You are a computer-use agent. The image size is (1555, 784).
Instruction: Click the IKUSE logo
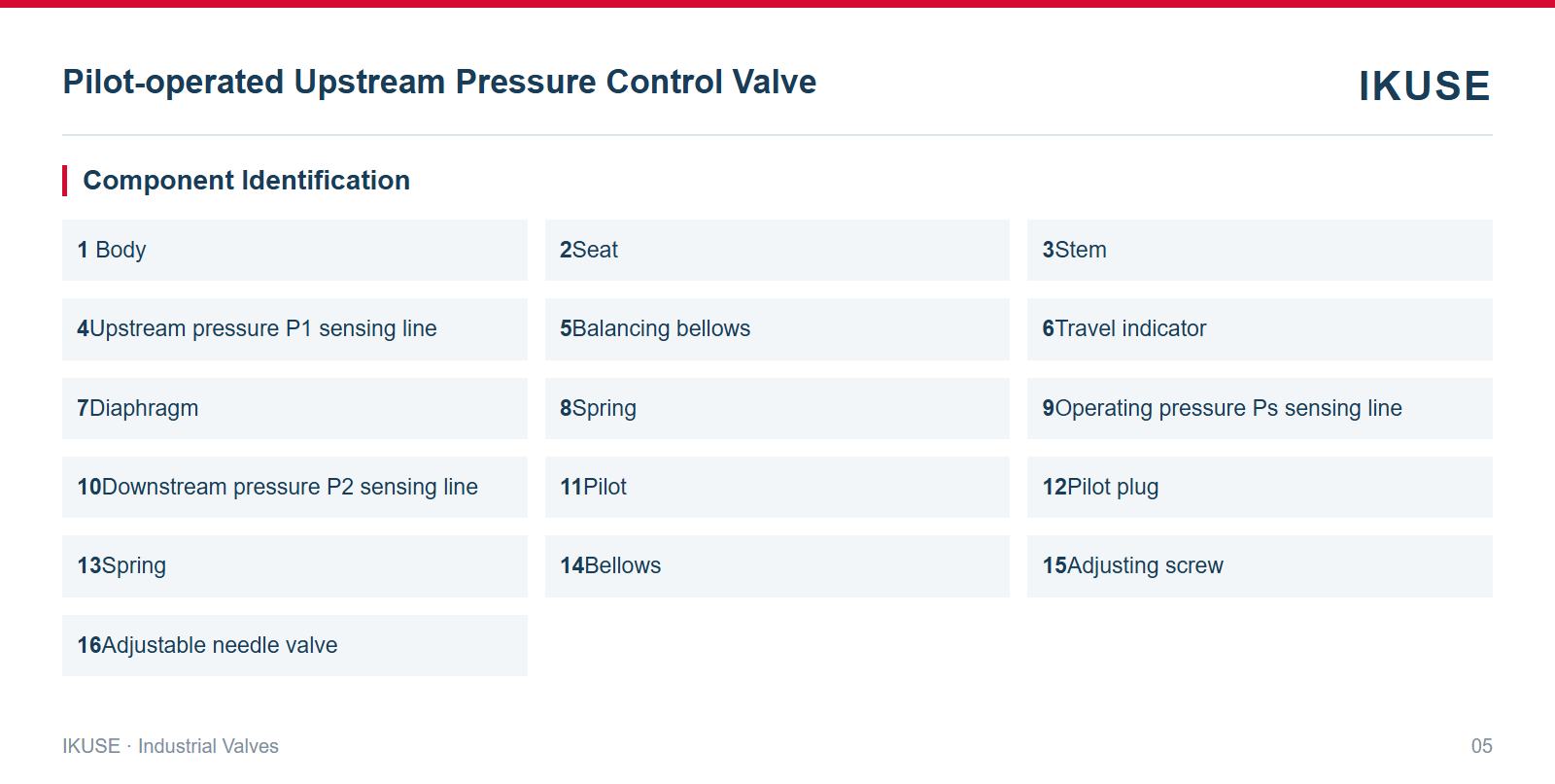(x=1424, y=85)
